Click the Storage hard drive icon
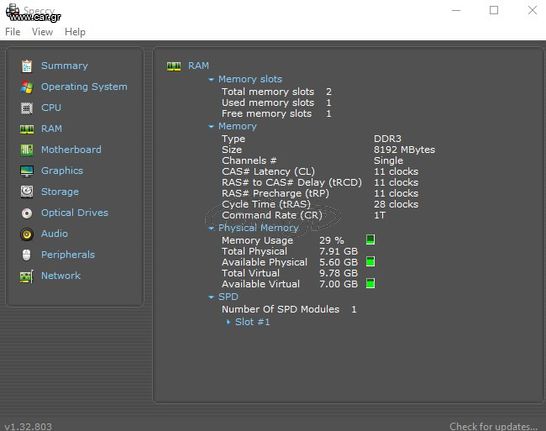The width and height of the screenshot is (546, 431). [27, 192]
